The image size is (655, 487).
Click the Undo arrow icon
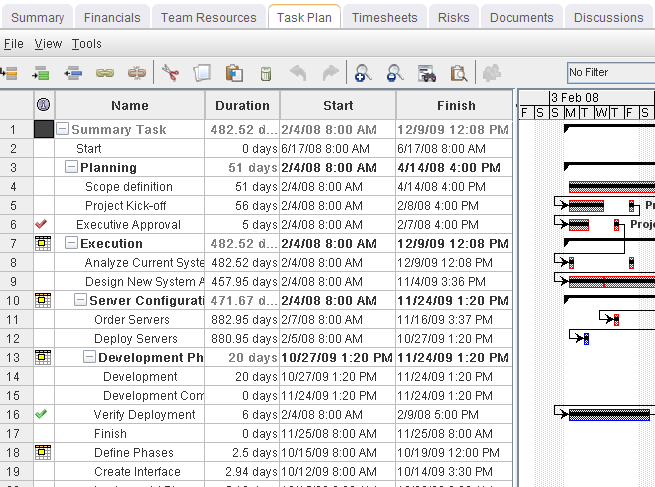(x=298, y=73)
